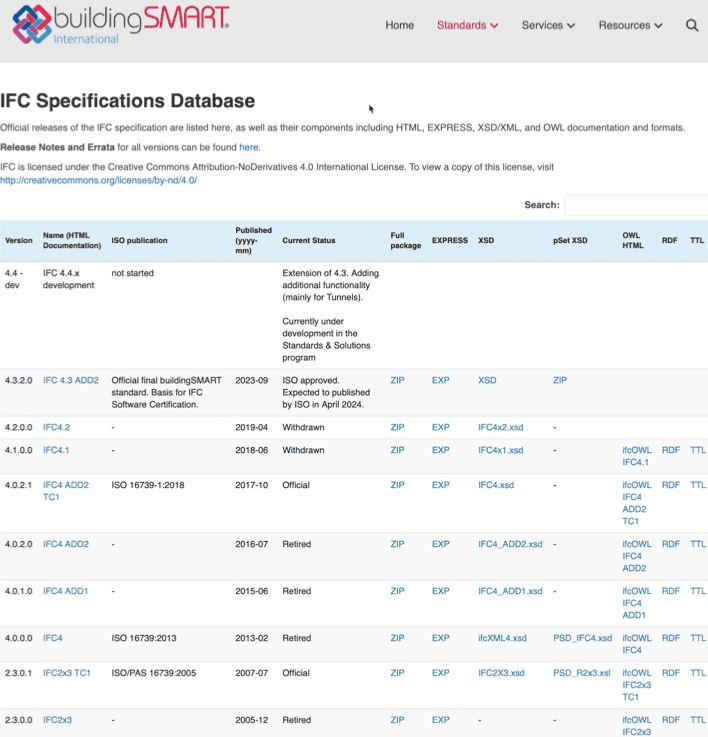Open PSD_R2x3.xsl link
This screenshot has height=737, width=708.
pyautogui.click(x=582, y=673)
